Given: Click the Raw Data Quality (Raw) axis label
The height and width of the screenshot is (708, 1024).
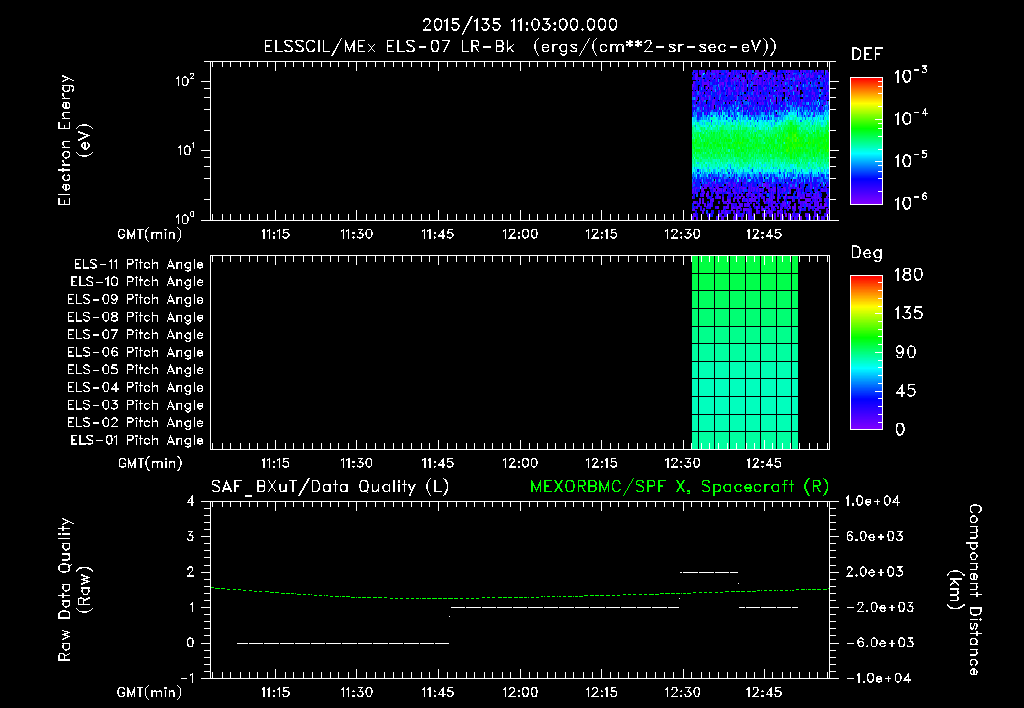Looking at the screenshot, I should click(74, 590).
